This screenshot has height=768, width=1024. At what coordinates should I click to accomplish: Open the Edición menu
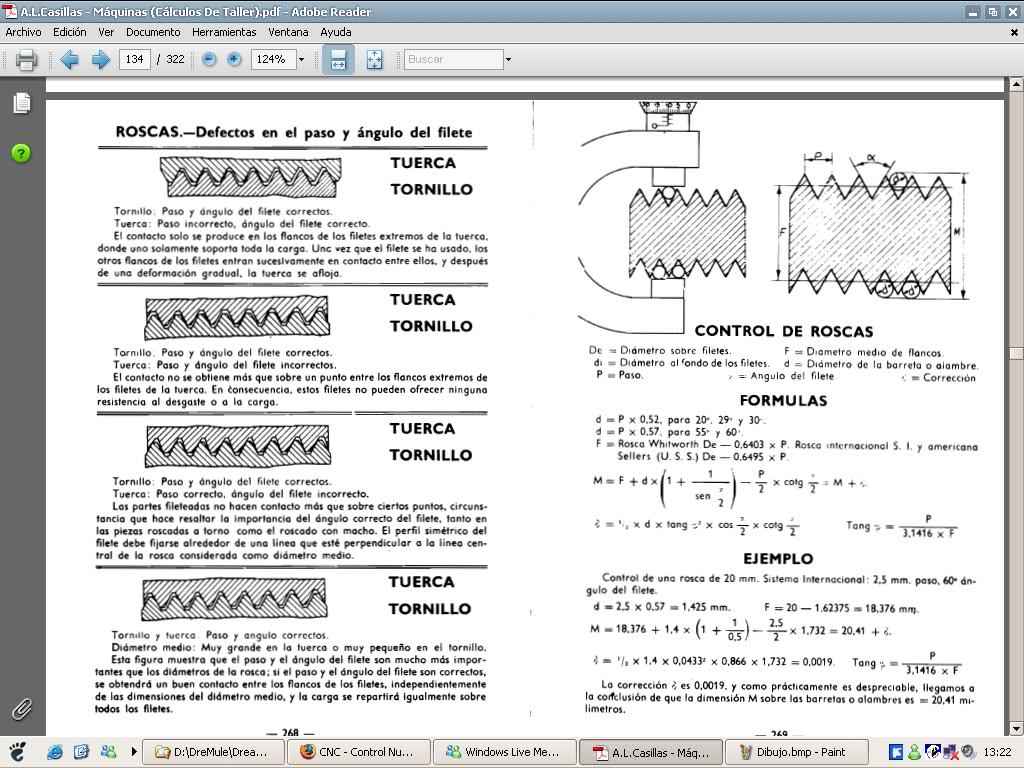point(69,32)
